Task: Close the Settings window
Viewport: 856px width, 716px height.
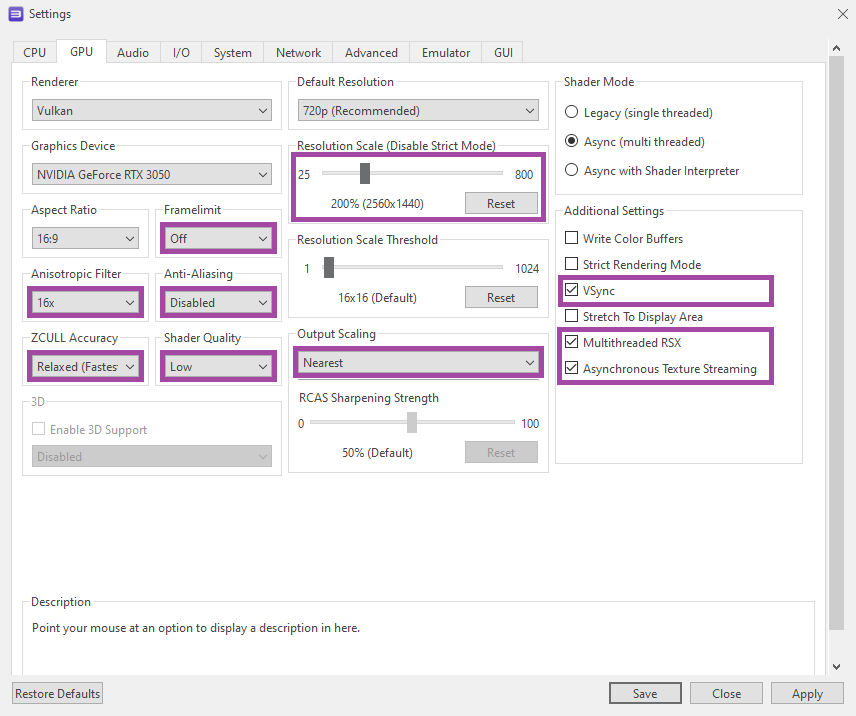Action: point(840,14)
